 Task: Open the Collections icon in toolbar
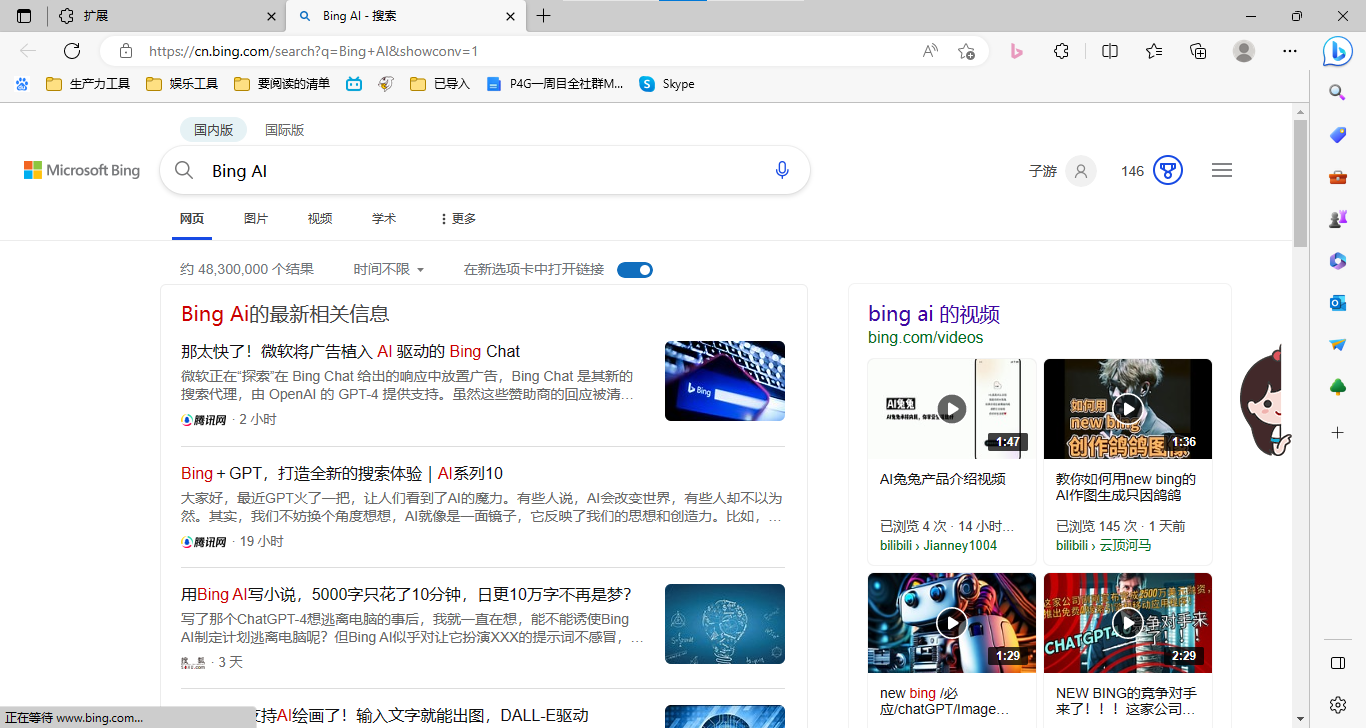pyautogui.click(x=1197, y=50)
